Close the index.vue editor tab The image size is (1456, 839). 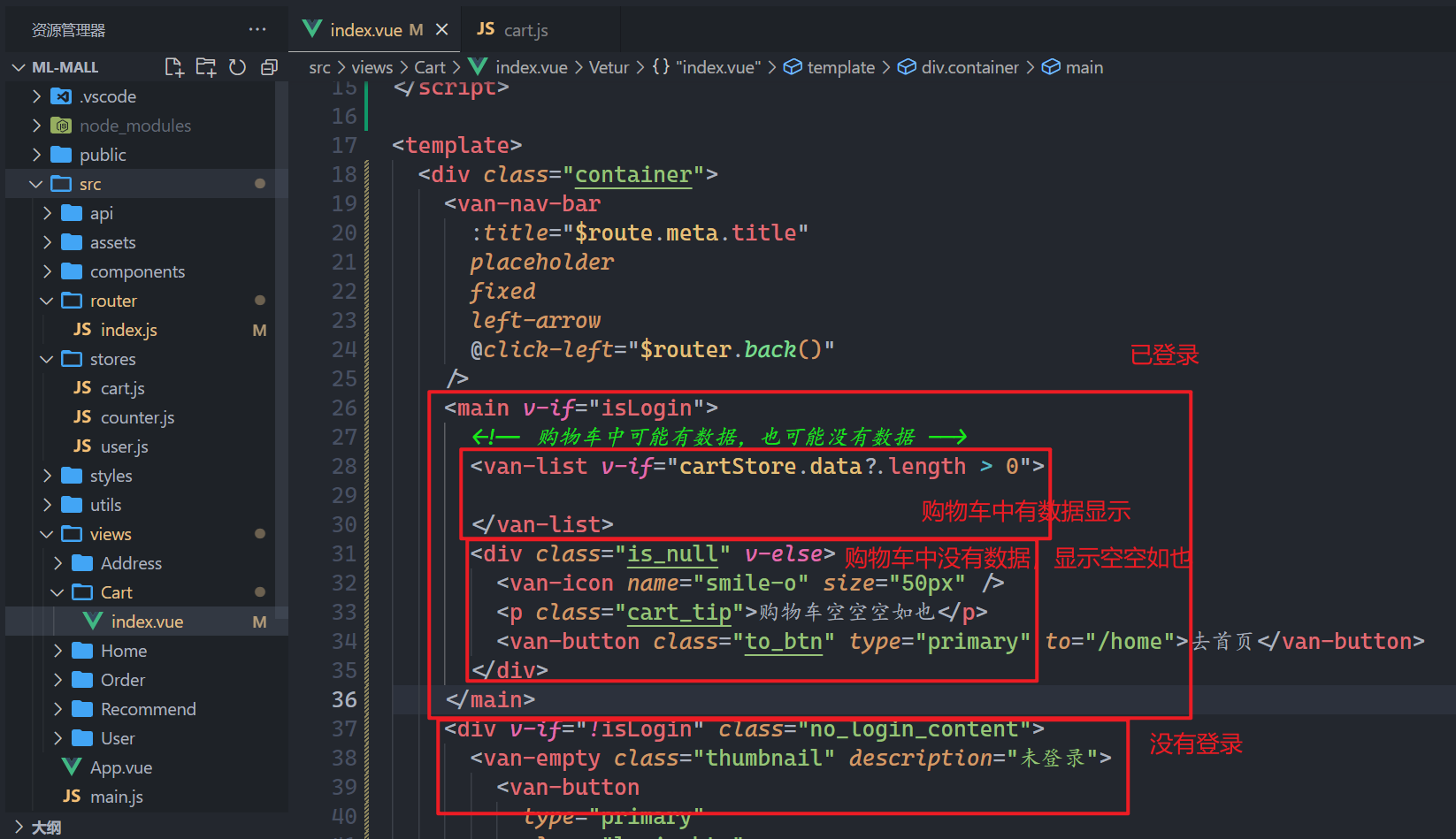click(x=441, y=30)
